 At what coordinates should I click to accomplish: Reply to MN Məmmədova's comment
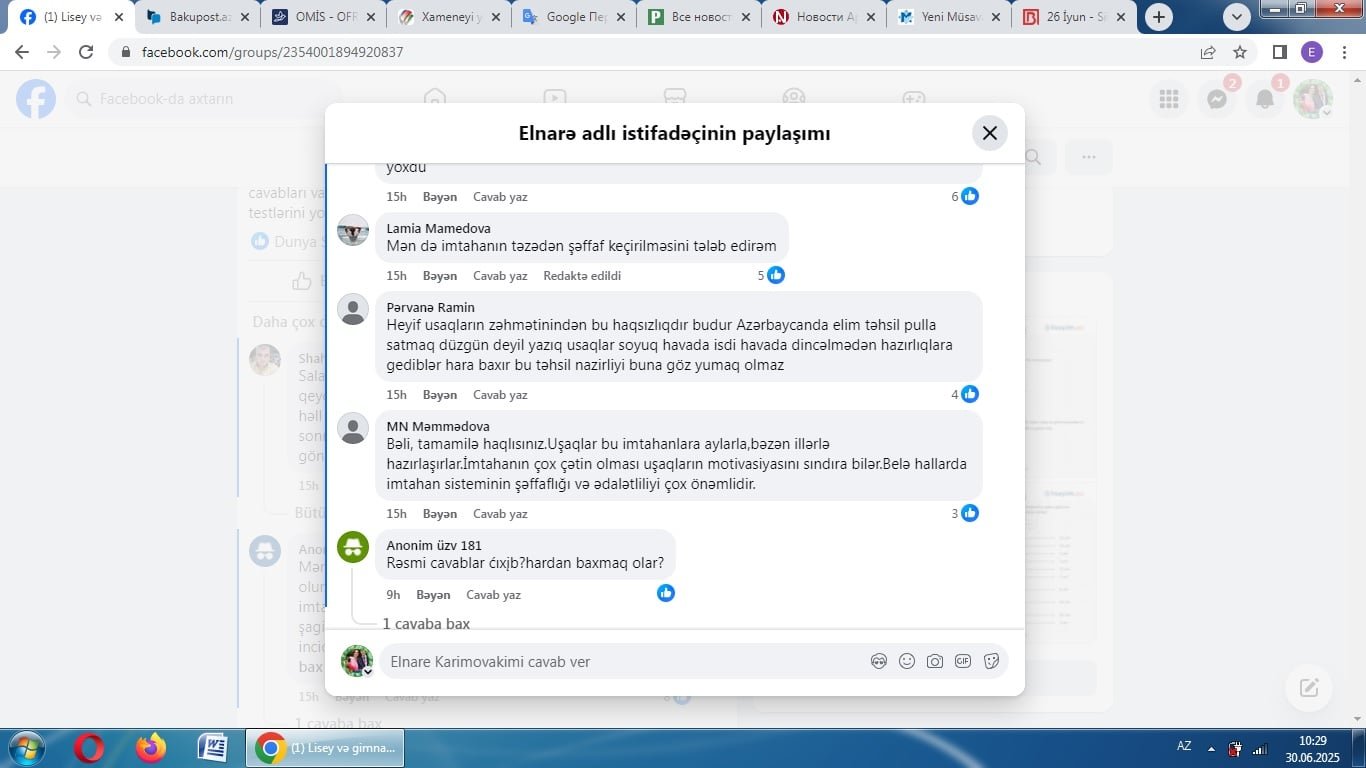click(x=500, y=513)
